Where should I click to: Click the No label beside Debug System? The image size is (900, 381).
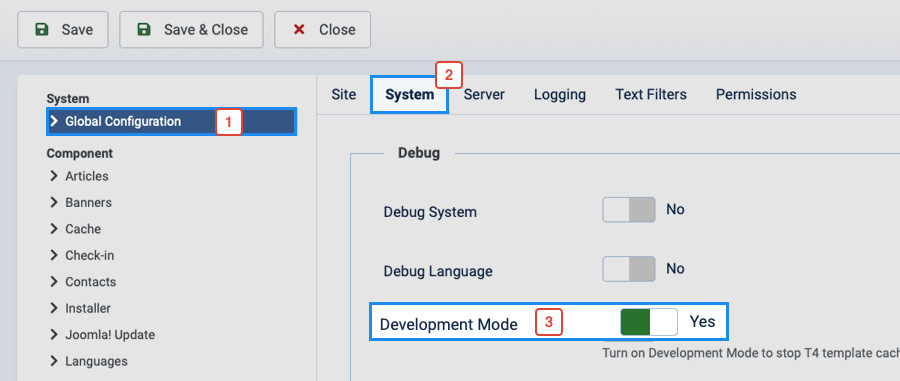[x=676, y=209]
